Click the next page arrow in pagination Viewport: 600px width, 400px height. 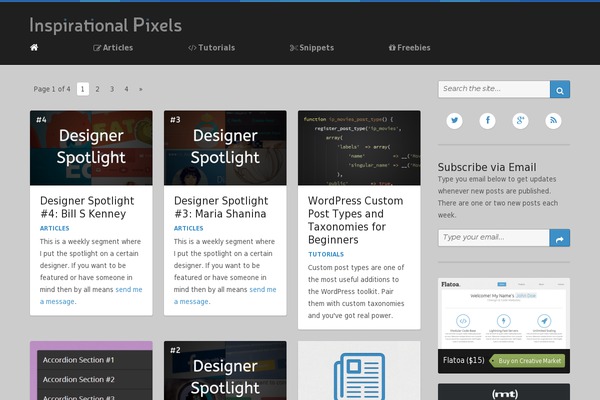[x=140, y=89]
